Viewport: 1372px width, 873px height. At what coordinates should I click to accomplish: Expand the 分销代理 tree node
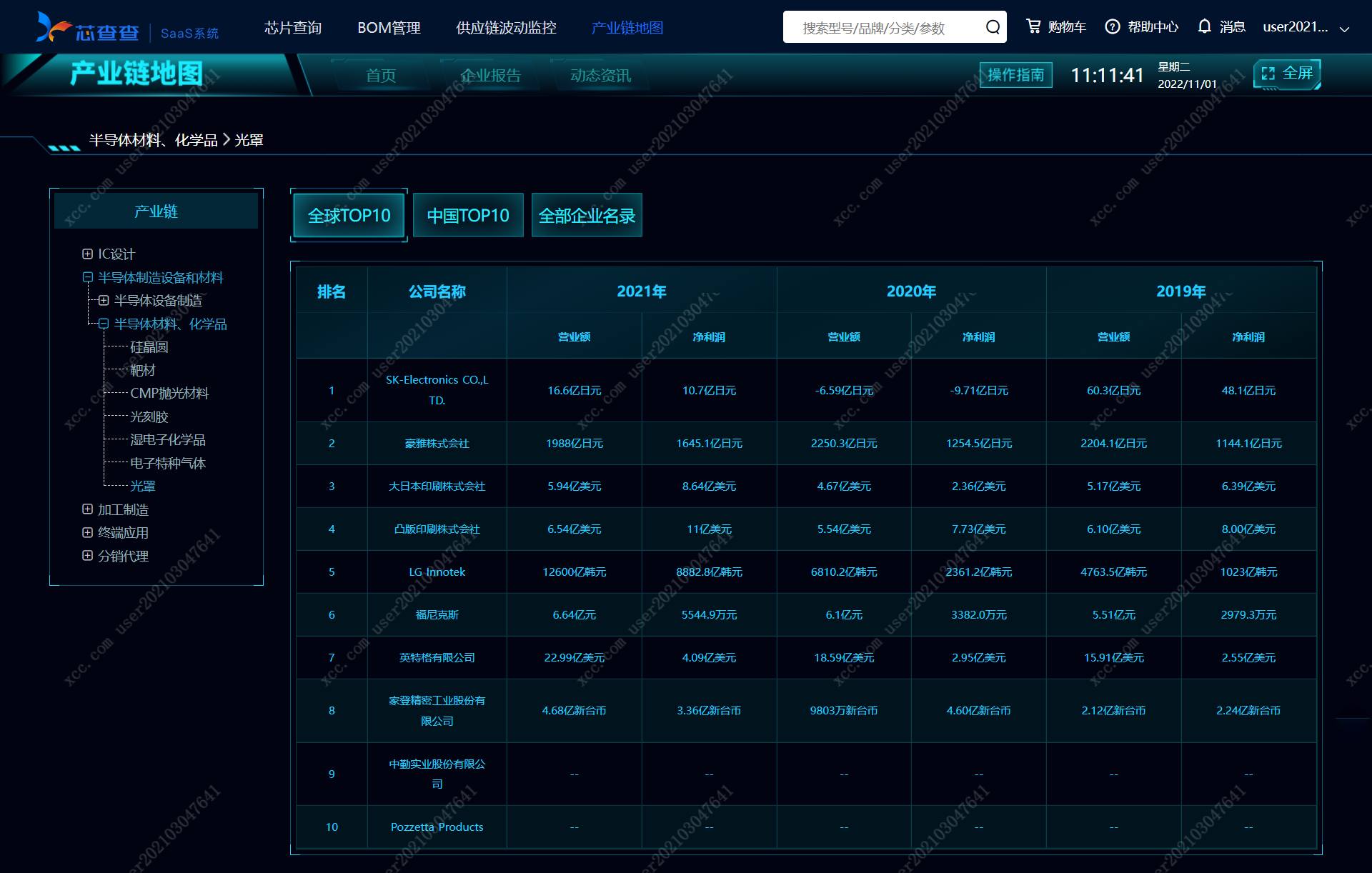[87, 556]
